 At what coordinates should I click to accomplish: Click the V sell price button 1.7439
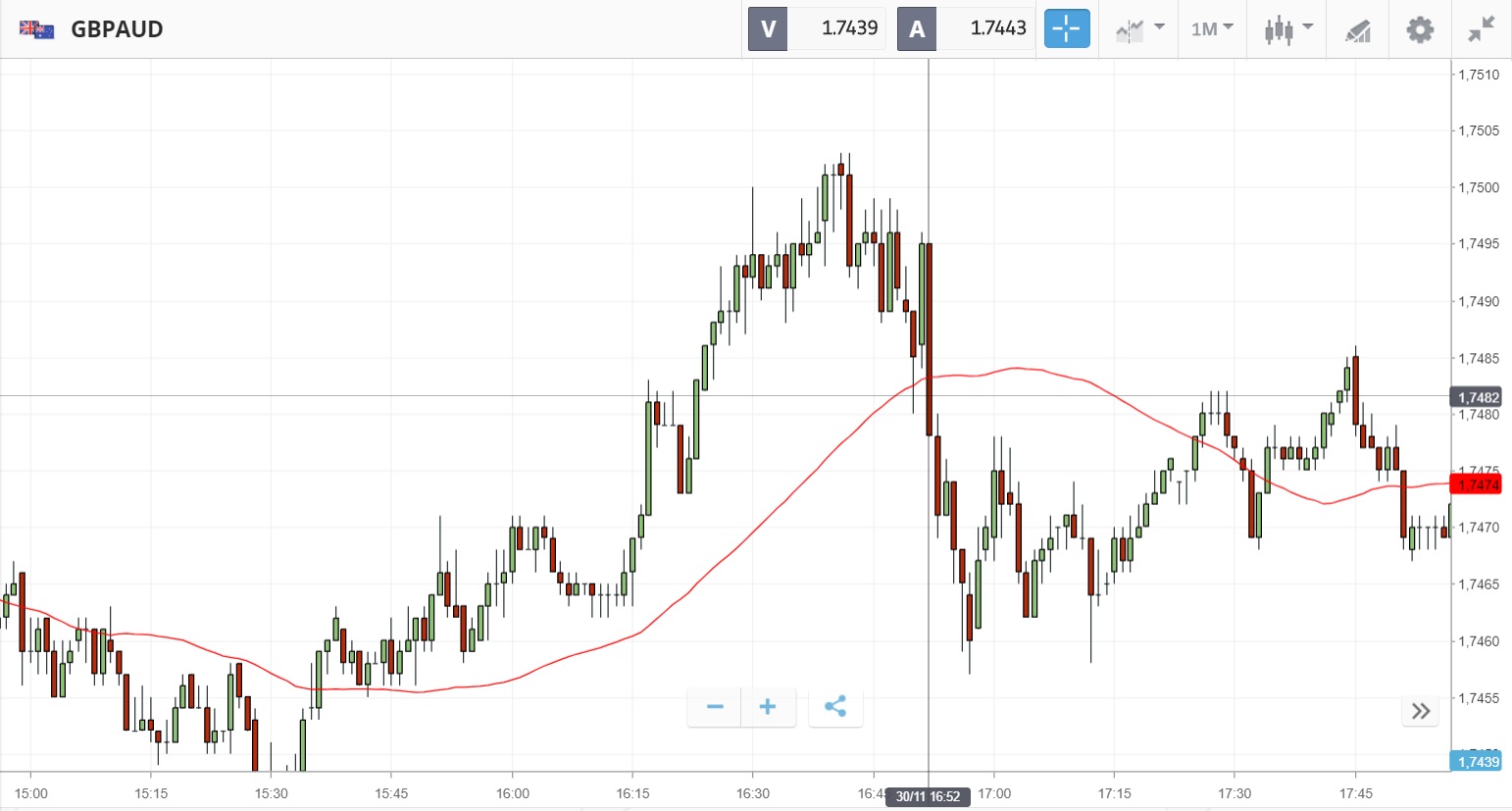(x=817, y=29)
